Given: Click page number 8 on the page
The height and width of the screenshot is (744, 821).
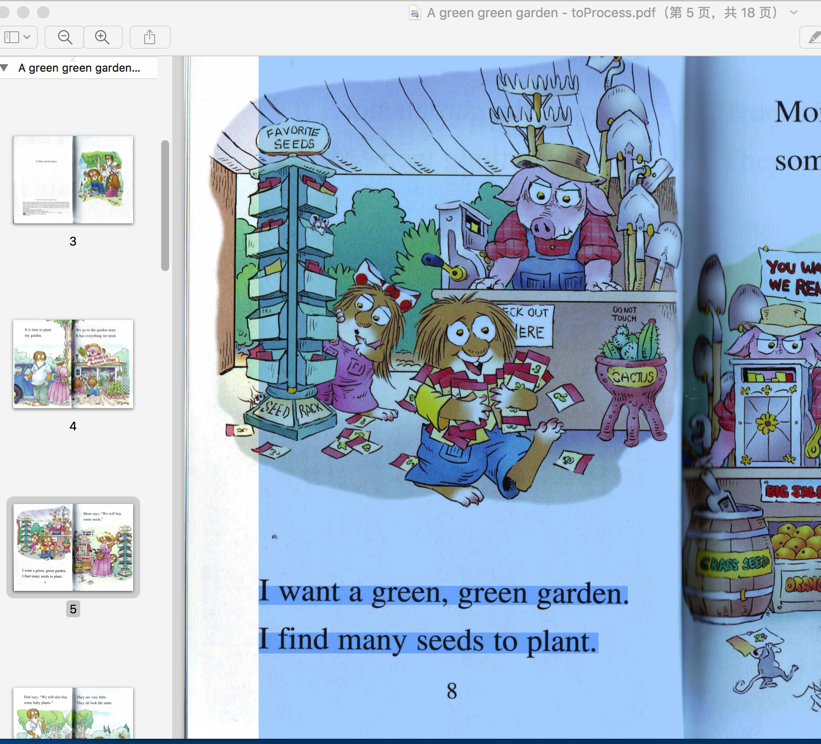Looking at the screenshot, I should coord(452,691).
